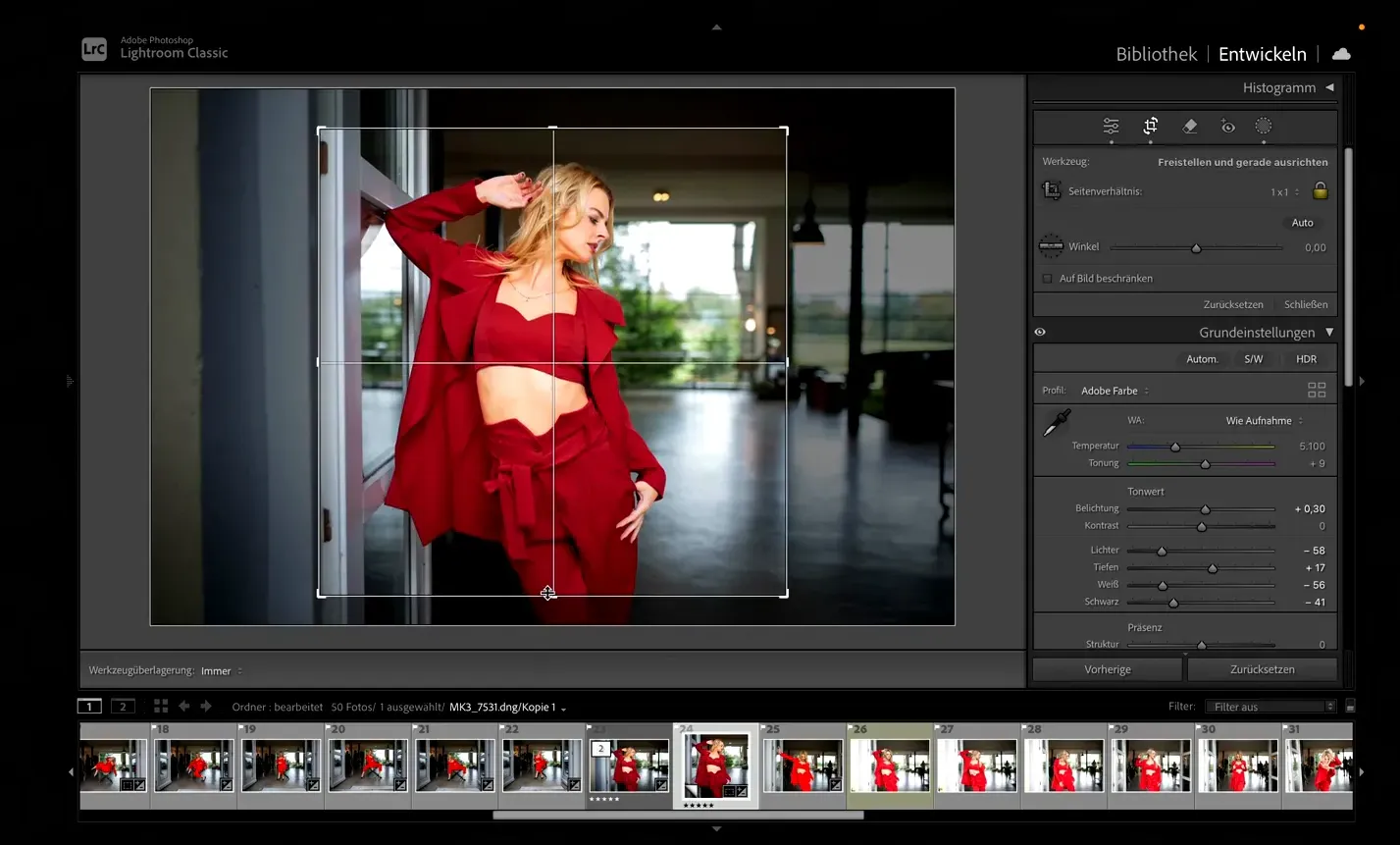Select the Healing eraser tool icon
The width and height of the screenshot is (1400, 845).
tap(1189, 127)
